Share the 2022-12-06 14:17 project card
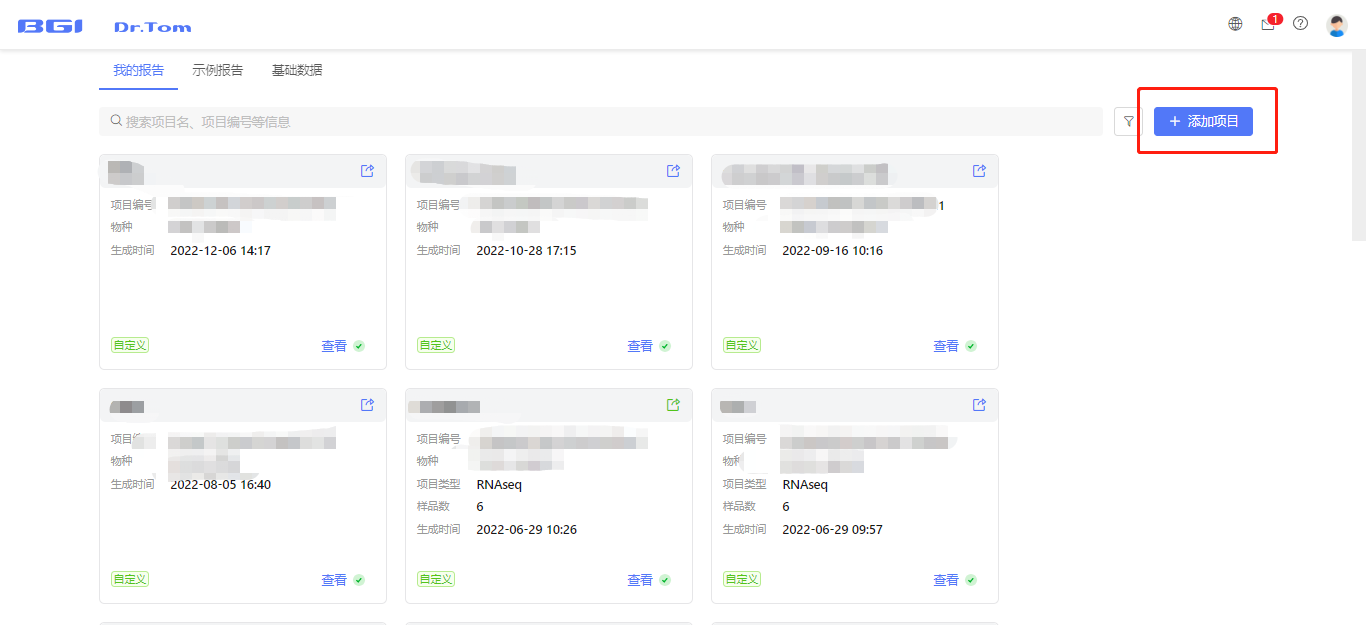This screenshot has height=625, width=1366. point(367,171)
